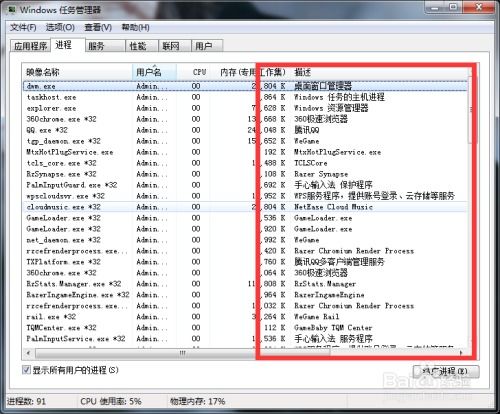Switch to the 用户 tab
The width and height of the screenshot is (500, 414).
tap(207, 46)
